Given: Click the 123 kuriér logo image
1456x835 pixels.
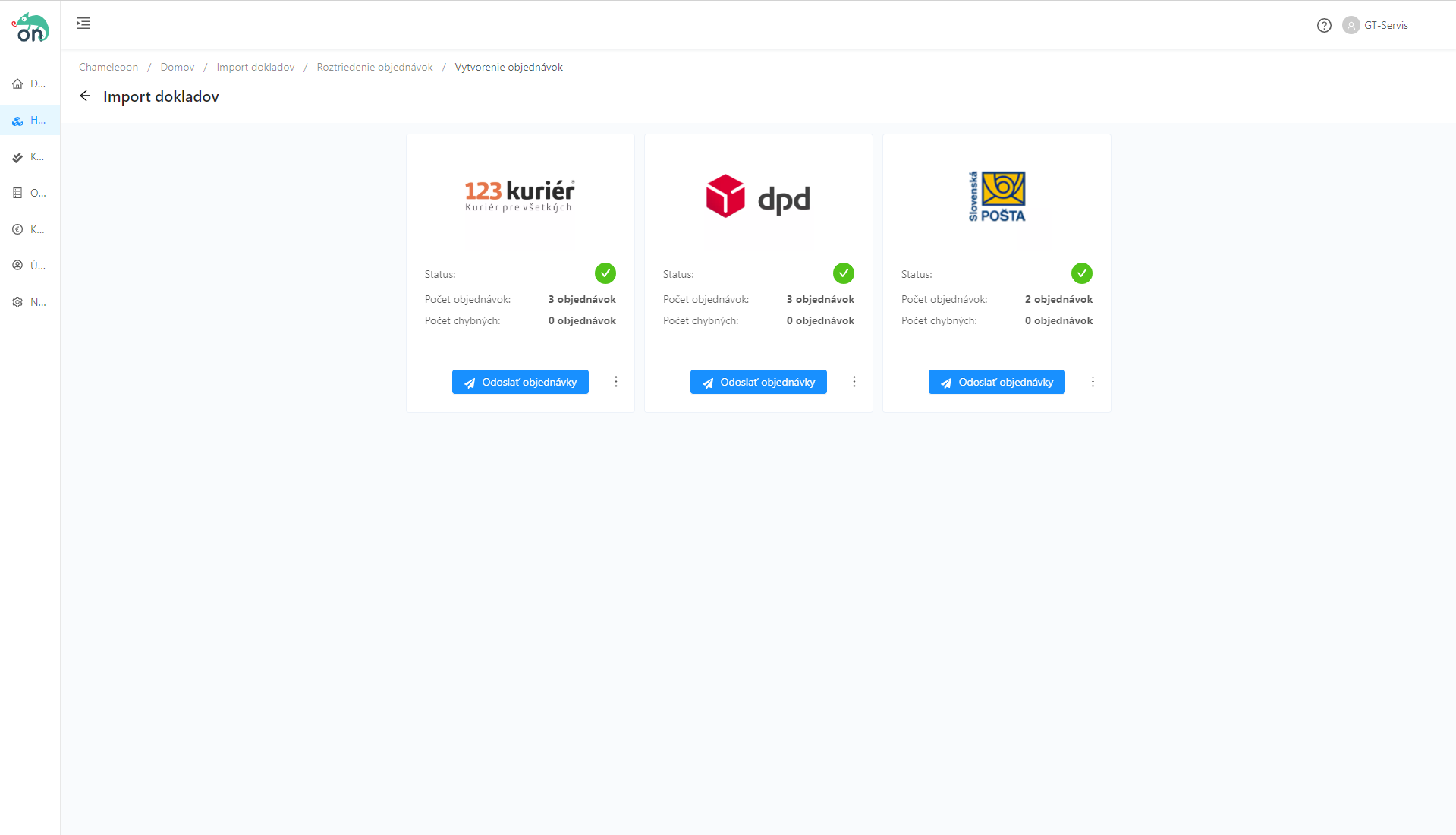Looking at the screenshot, I should point(520,196).
